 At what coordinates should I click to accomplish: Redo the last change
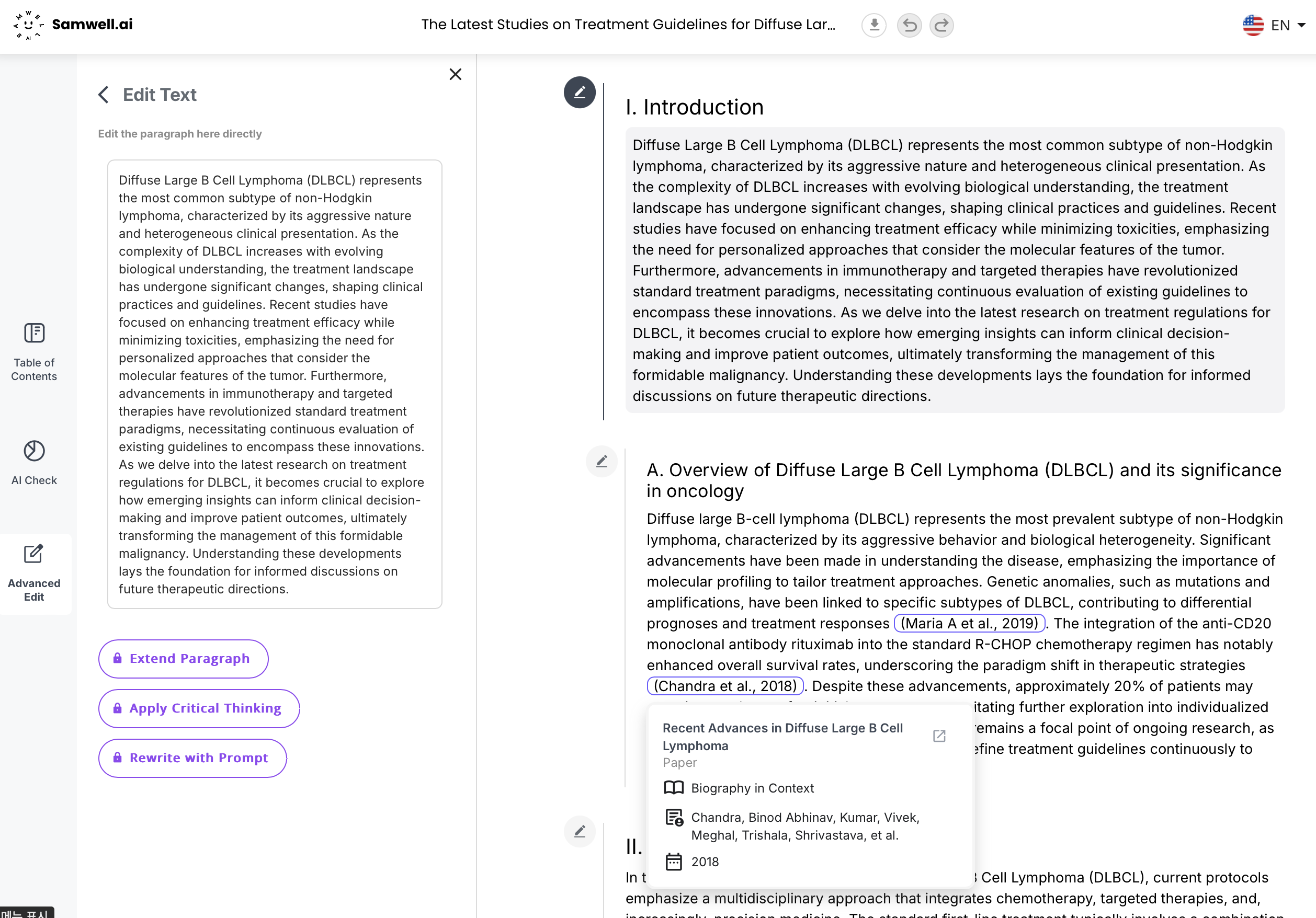pyautogui.click(x=941, y=25)
